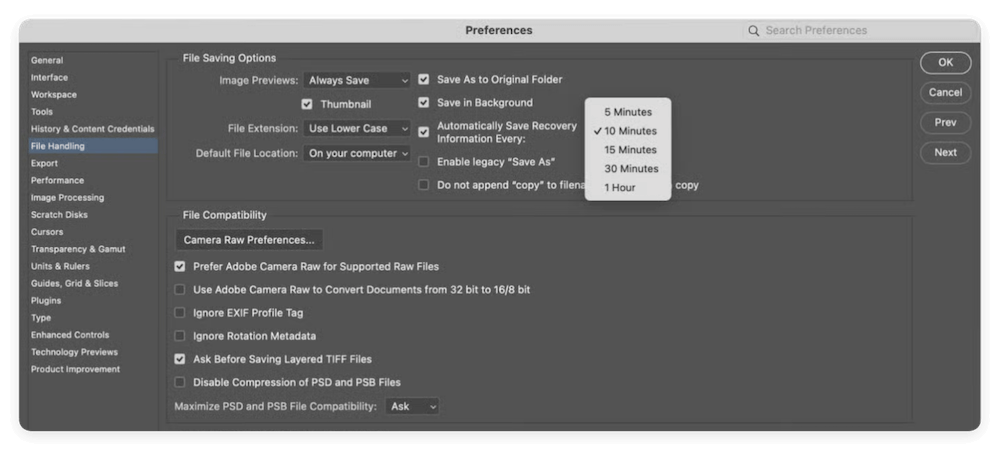Select Workspace in the sidebar
This screenshot has width=1000, height=450.
click(x=54, y=95)
